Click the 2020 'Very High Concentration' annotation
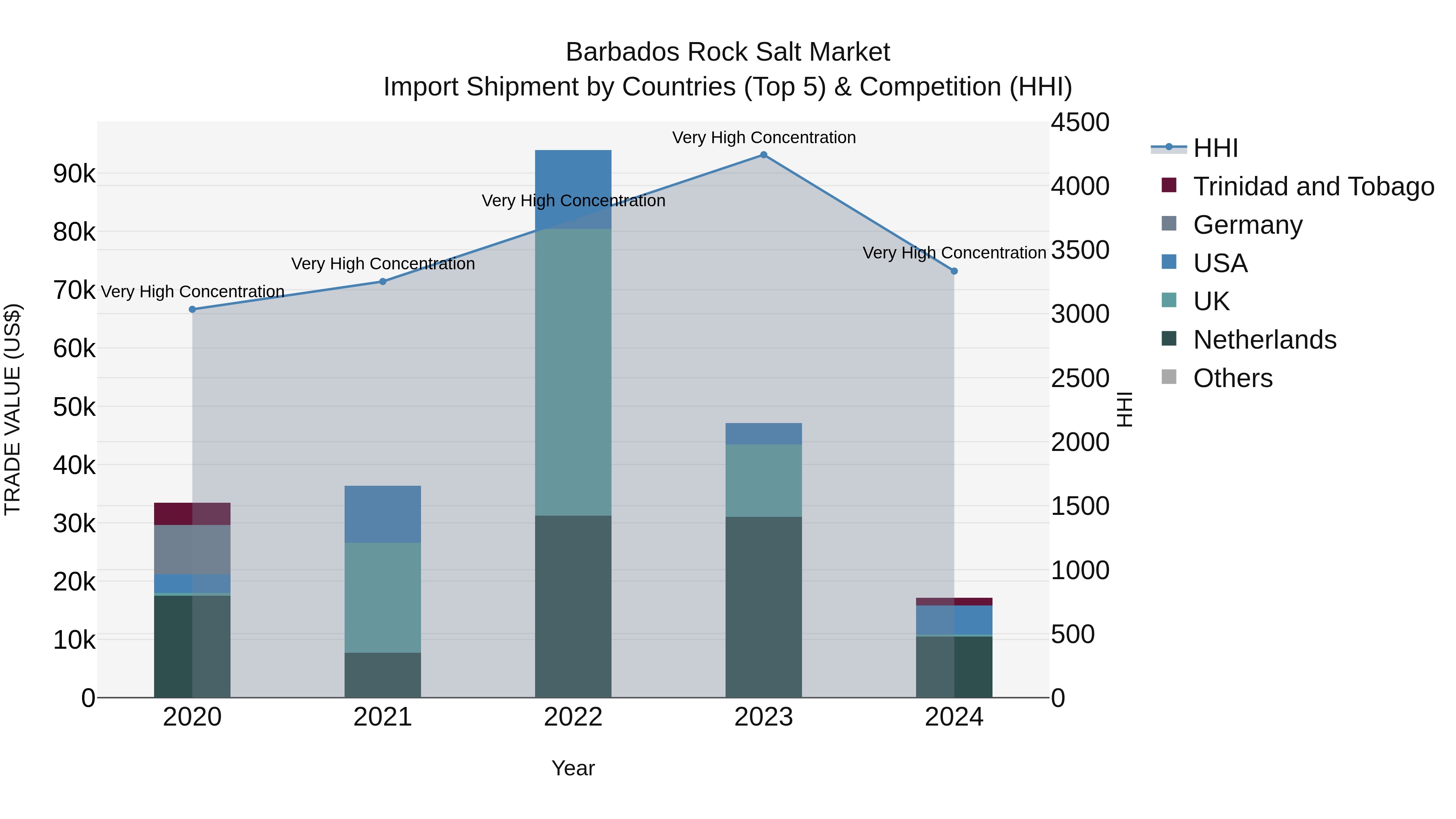 click(192, 292)
